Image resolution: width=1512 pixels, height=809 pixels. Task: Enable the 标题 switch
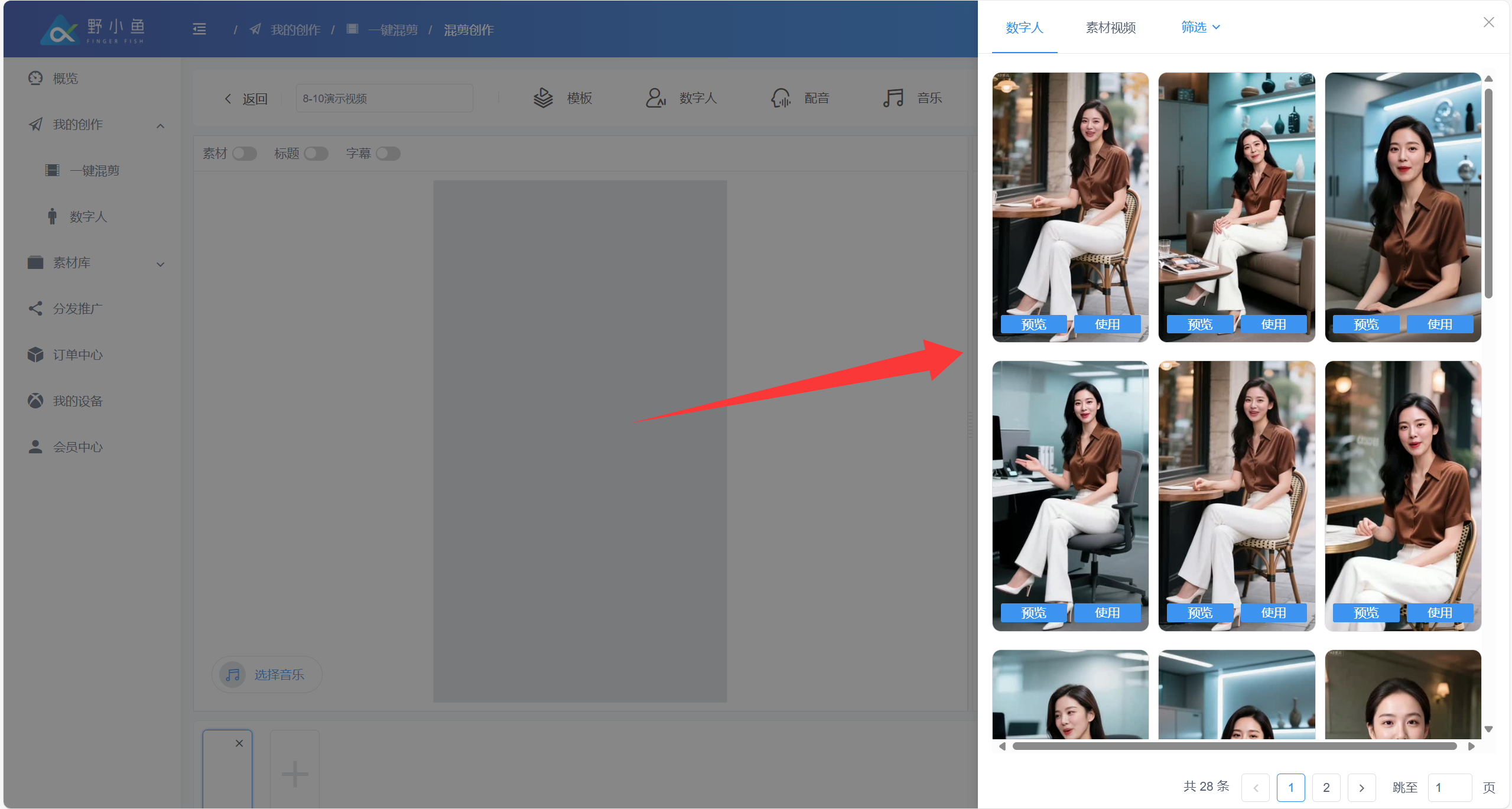pos(316,154)
